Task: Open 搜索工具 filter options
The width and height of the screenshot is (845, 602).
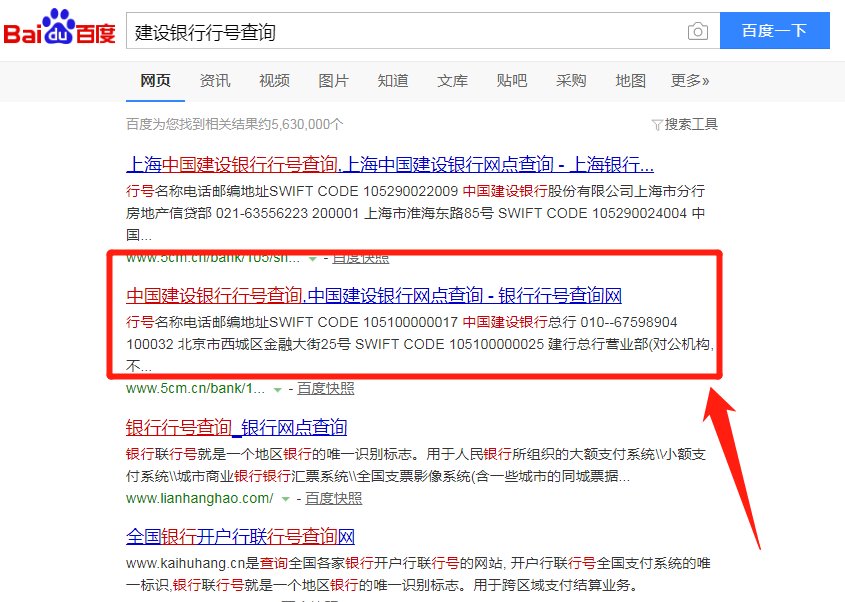Action: coord(685,124)
